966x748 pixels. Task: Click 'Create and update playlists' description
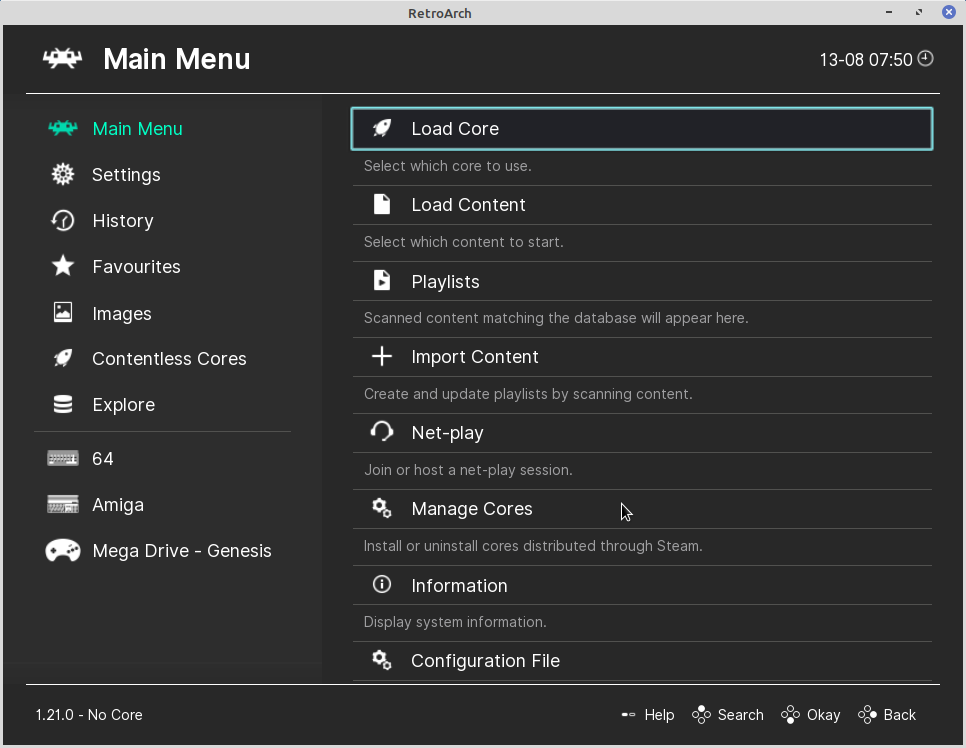(528, 394)
